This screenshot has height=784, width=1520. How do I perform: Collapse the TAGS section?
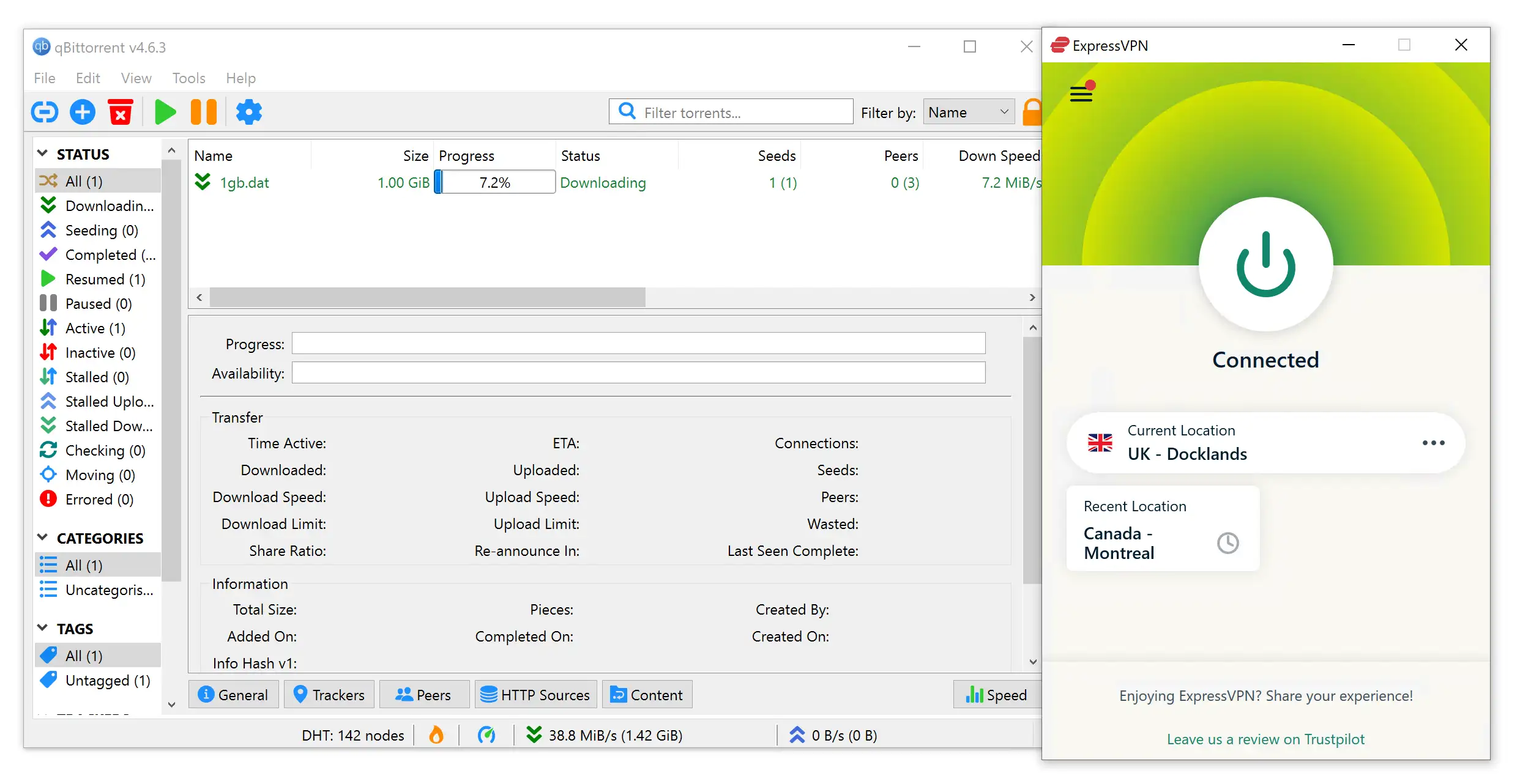click(43, 628)
